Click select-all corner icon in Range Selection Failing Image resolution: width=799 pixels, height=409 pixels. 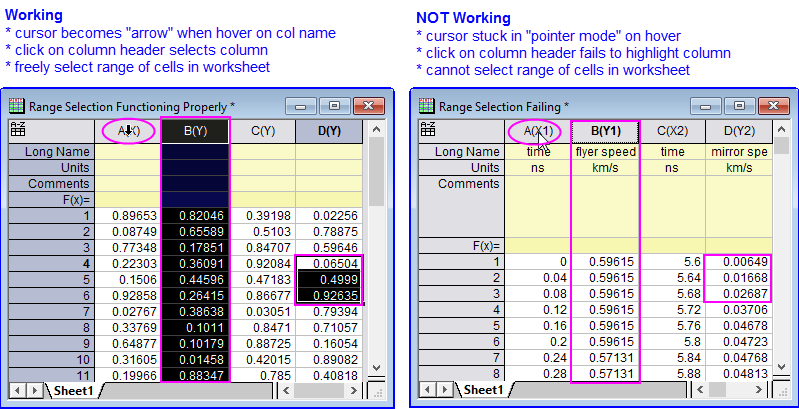[x=426, y=130]
